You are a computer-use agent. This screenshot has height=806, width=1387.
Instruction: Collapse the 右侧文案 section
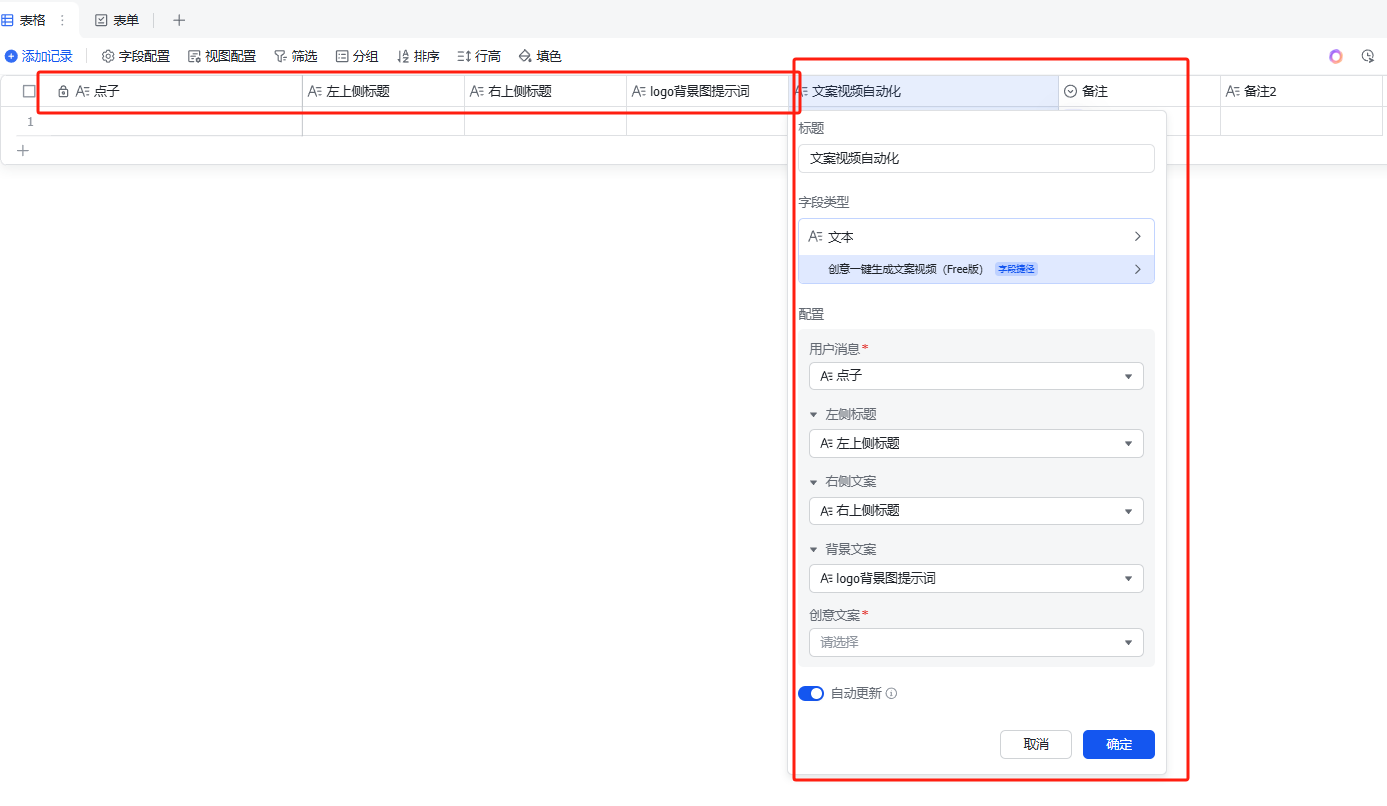coord(814,482)
